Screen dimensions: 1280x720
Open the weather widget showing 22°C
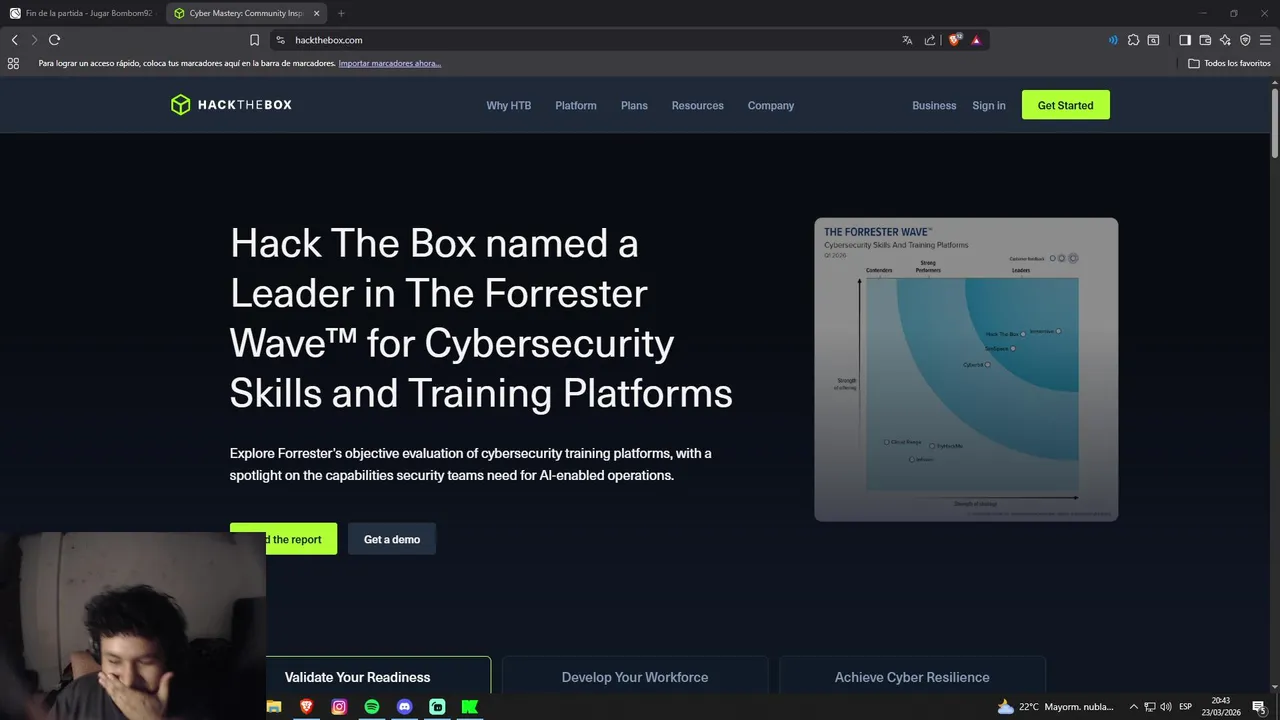(x=1055, y=707)
